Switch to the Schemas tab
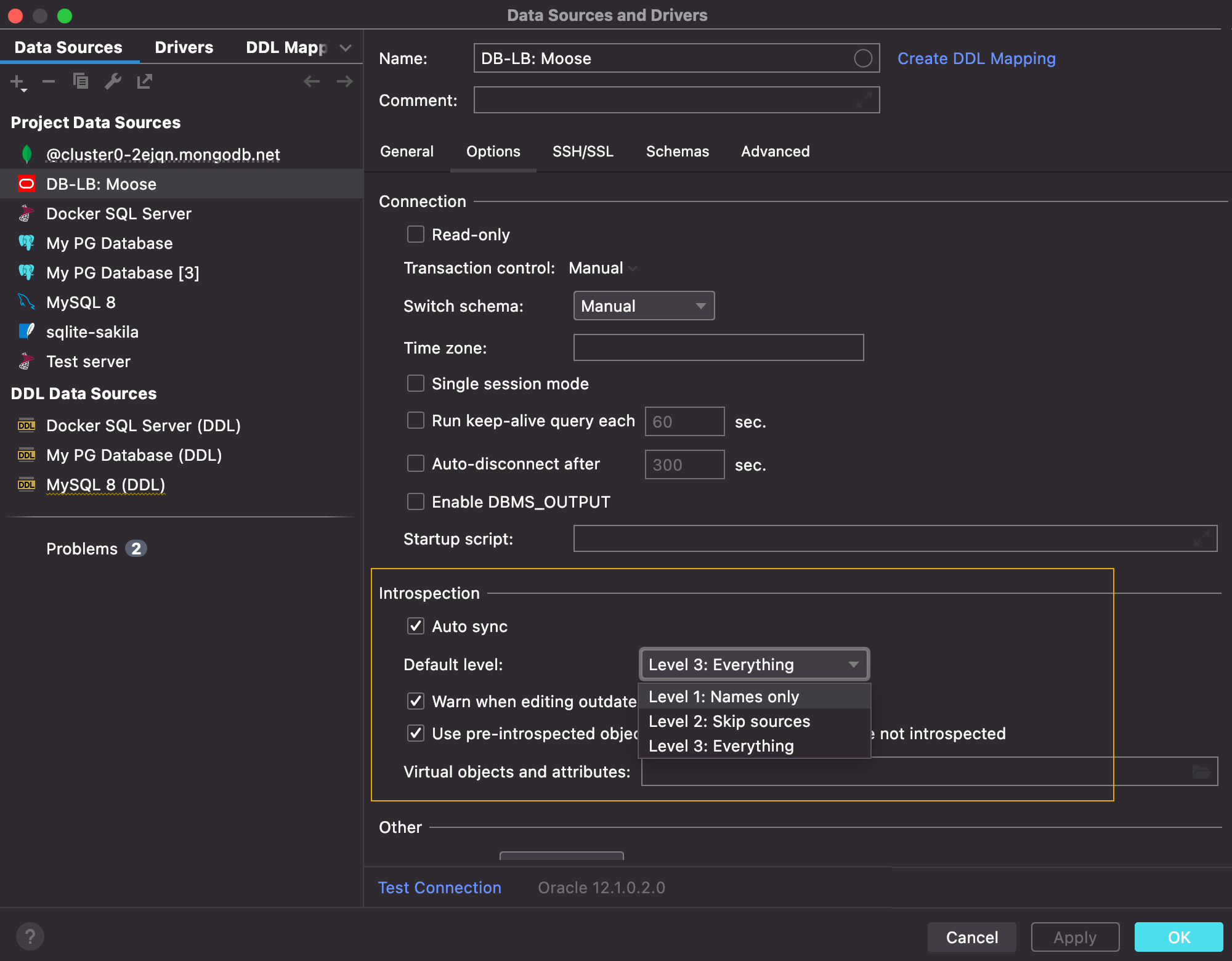The height and width of the screenshot is (961, 1232). [x=677, y=152]
